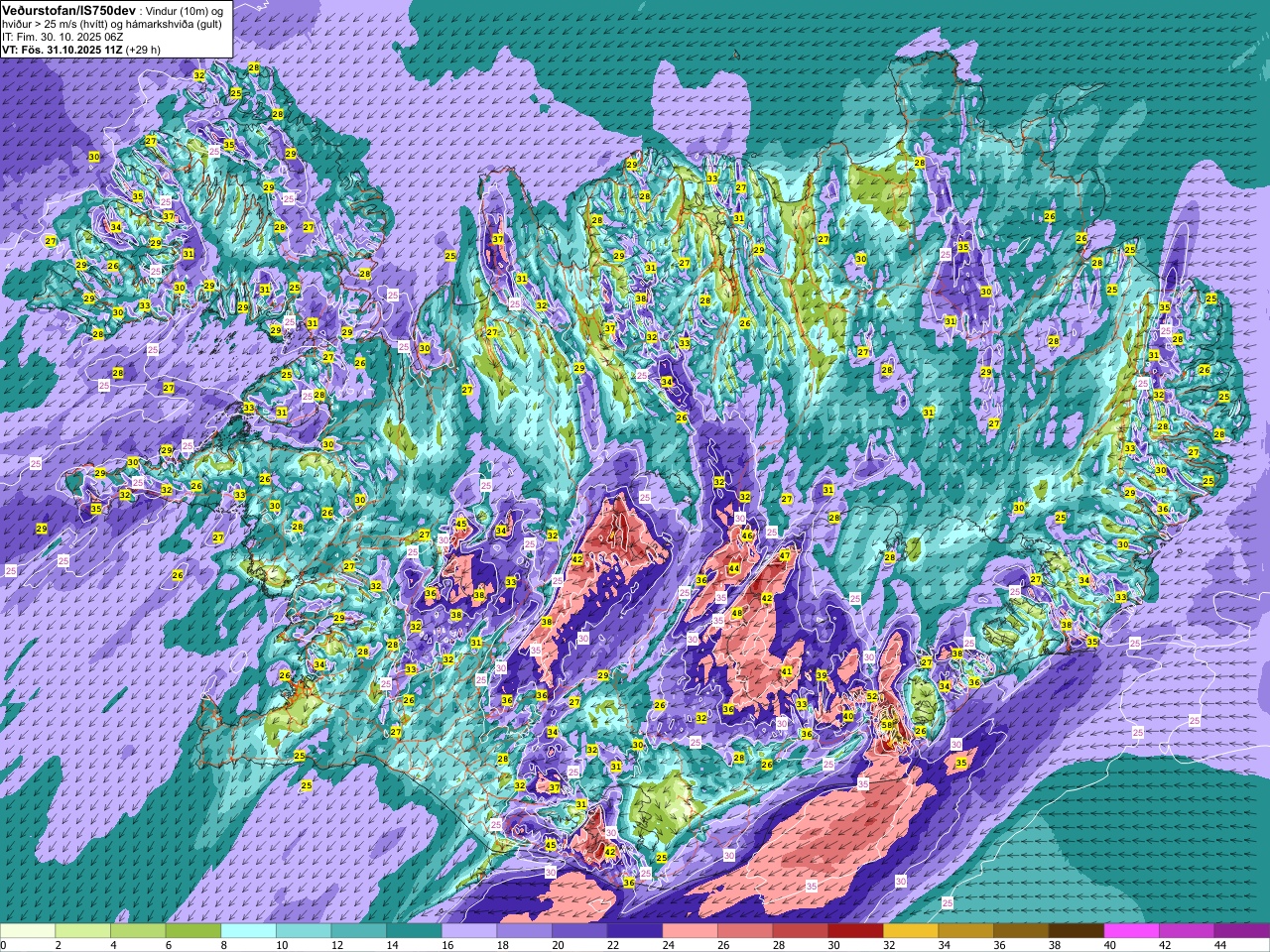1270x952 pixels.
Task: Click the pale yellow 0–2 legend swatch
Action: 28,931
